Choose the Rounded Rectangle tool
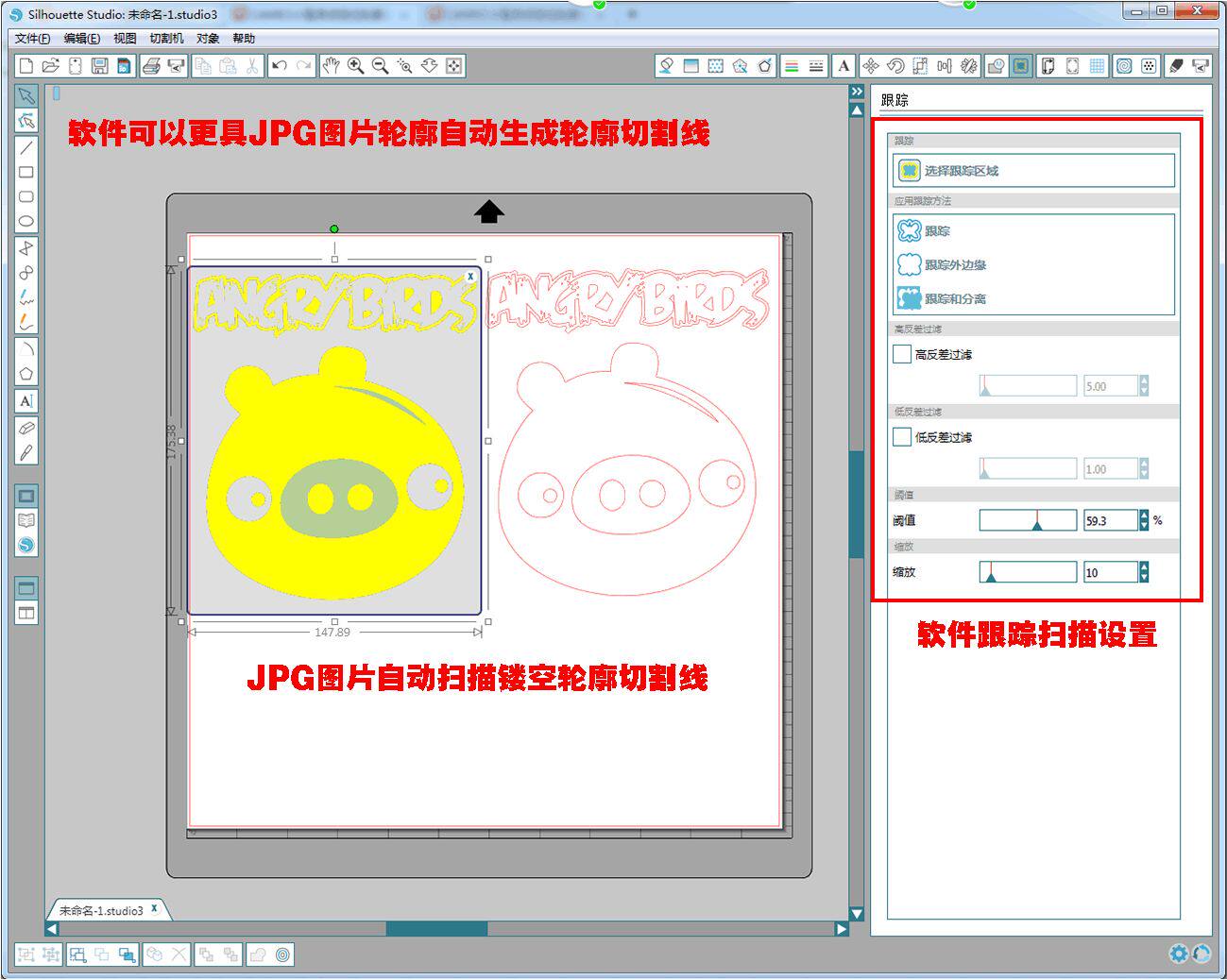The height and width of the screenshot is (980, 1227). click(26, 196)
